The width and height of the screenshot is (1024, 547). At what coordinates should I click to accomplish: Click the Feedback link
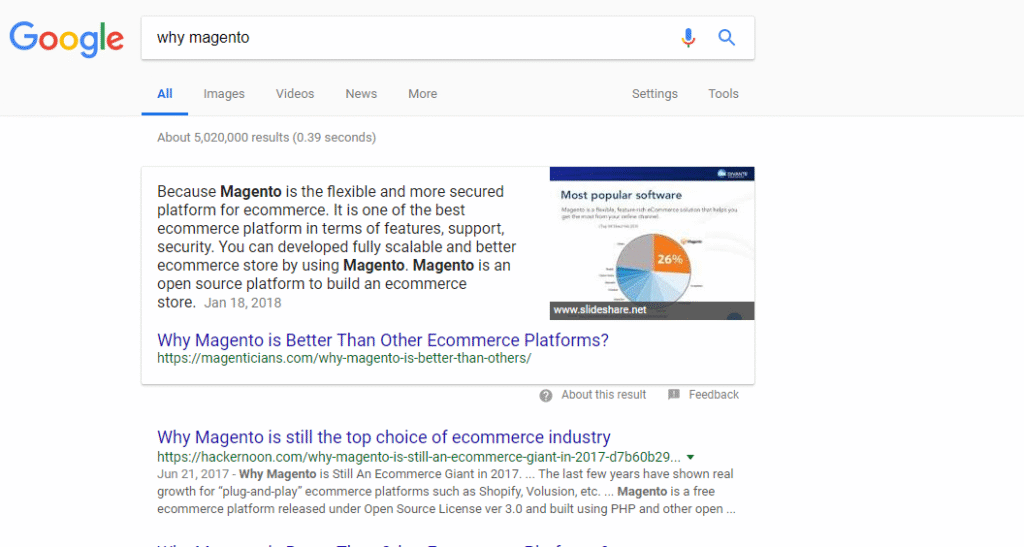click(714, 395)
